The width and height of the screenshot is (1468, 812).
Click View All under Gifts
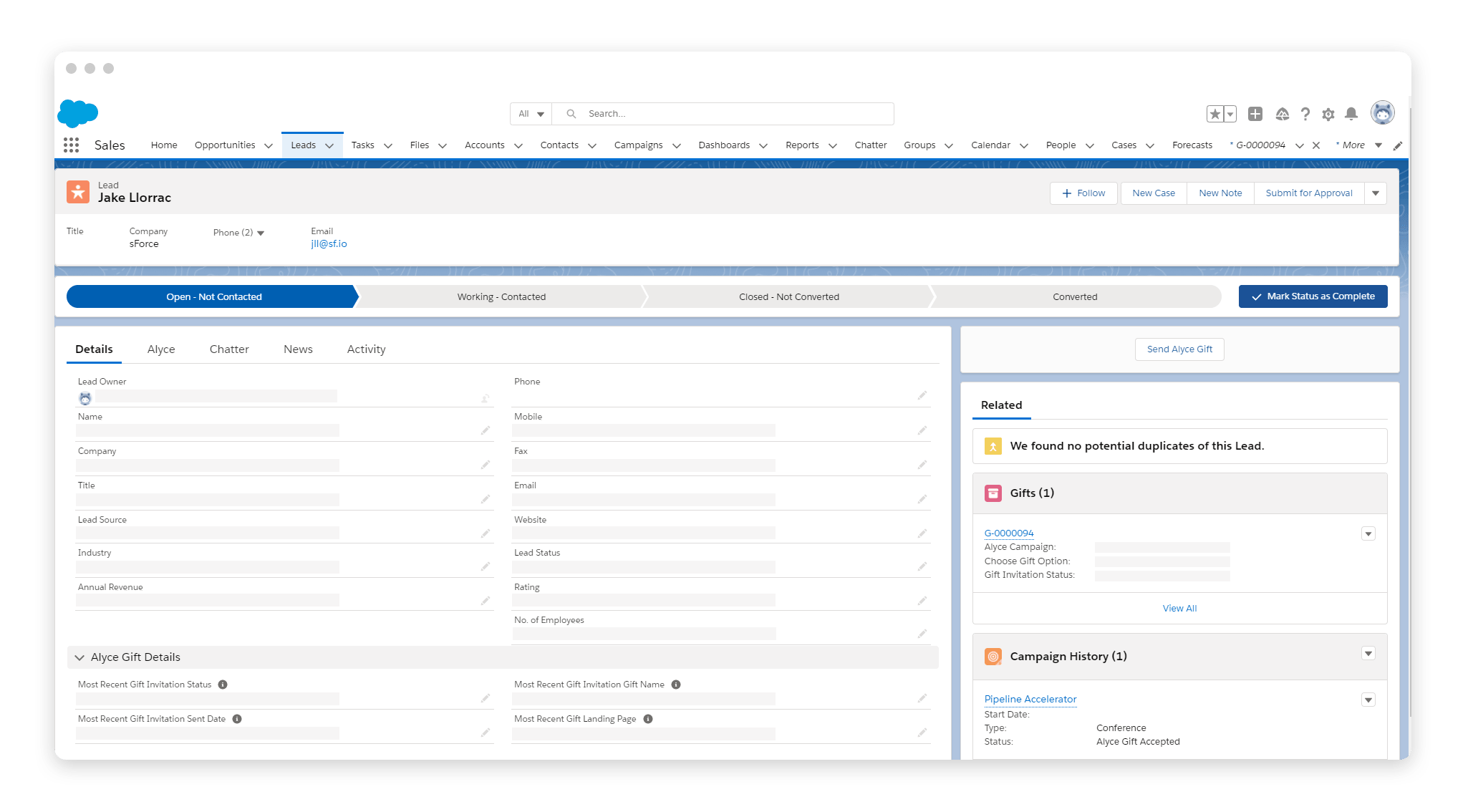[1179, 609]
